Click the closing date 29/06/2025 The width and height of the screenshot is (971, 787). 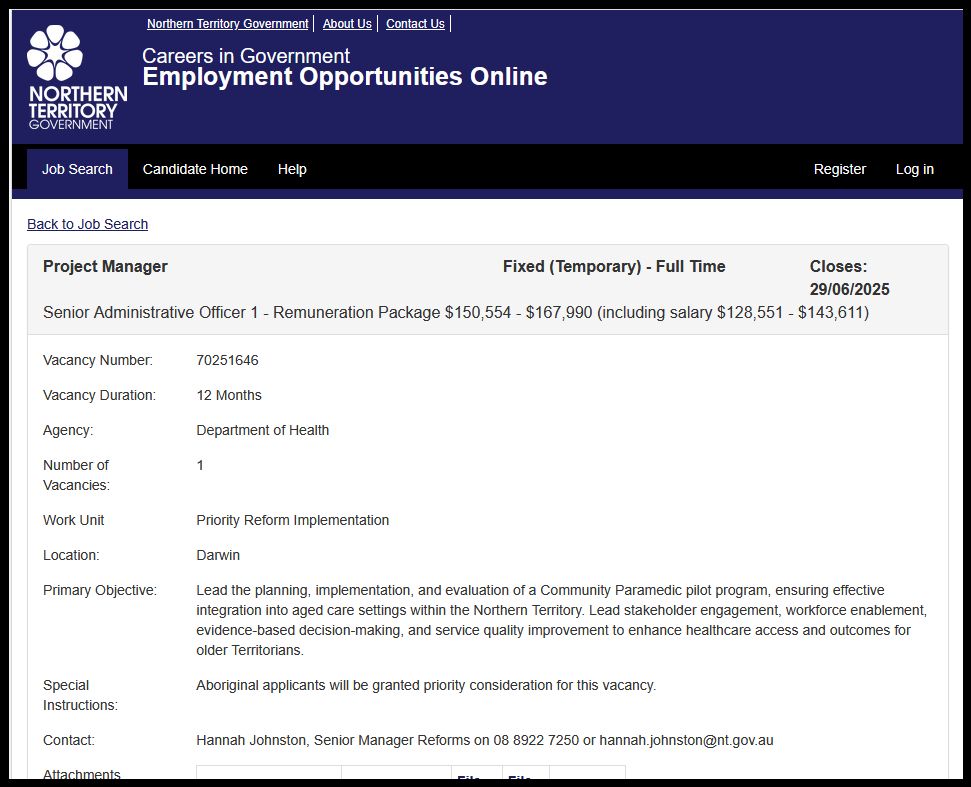tap(850, 289)
